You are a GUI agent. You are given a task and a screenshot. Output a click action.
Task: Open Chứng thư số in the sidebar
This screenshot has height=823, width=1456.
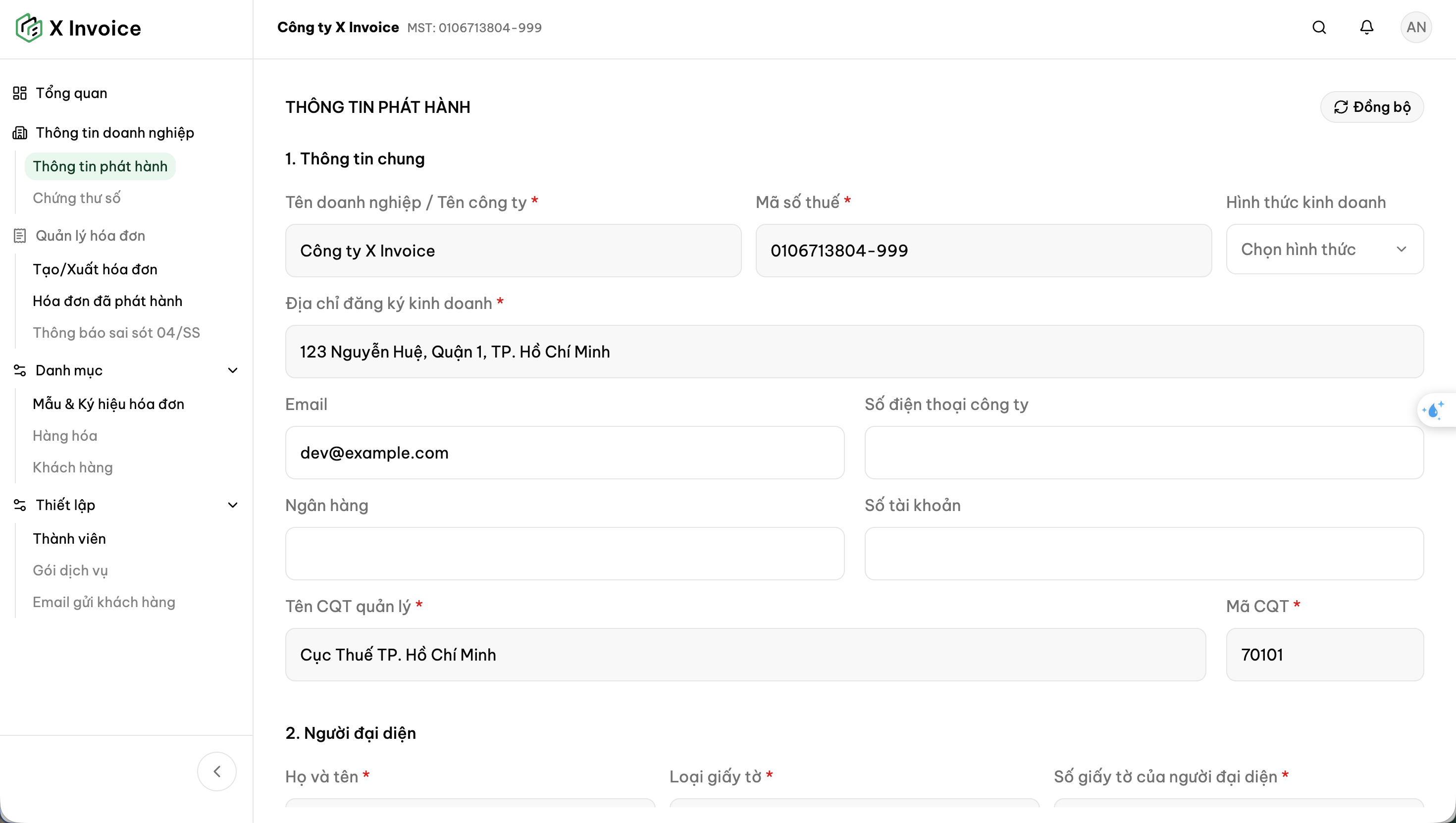77,198
